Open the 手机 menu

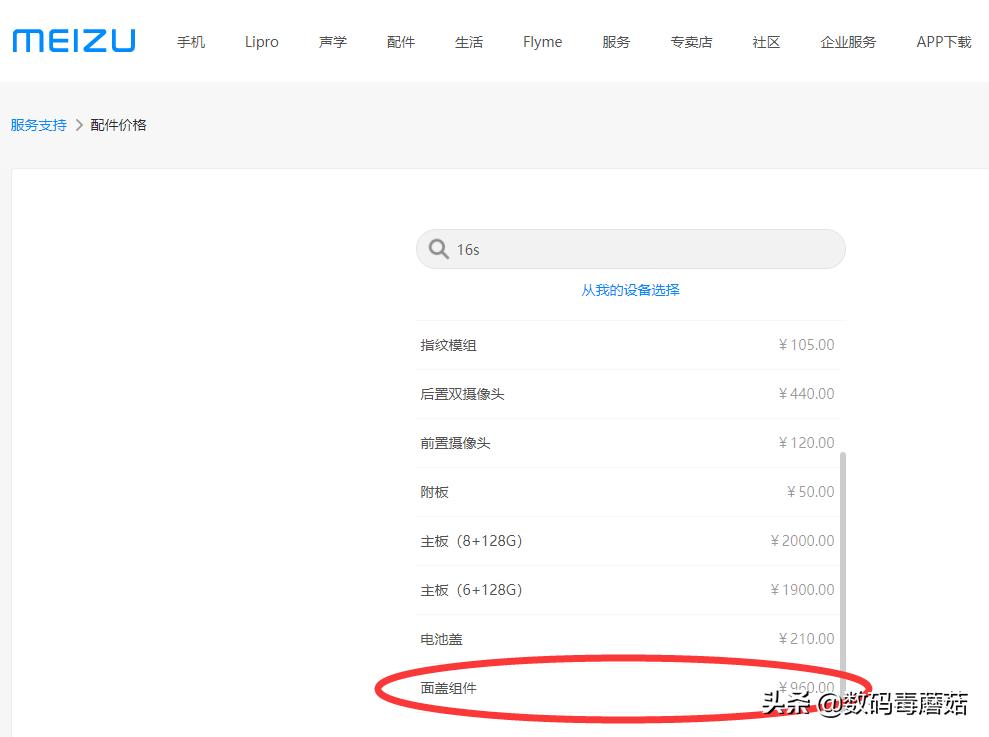point(190,42)
